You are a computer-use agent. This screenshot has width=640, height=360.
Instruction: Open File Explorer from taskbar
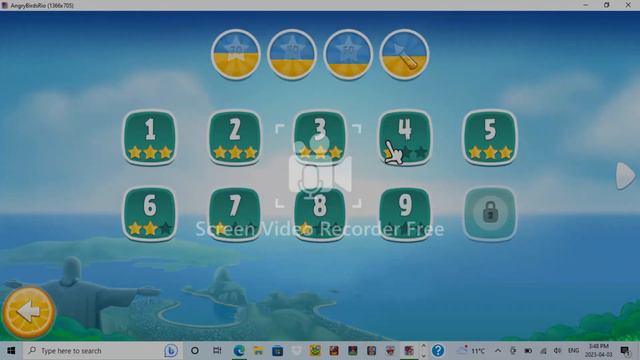click(258, 351)
